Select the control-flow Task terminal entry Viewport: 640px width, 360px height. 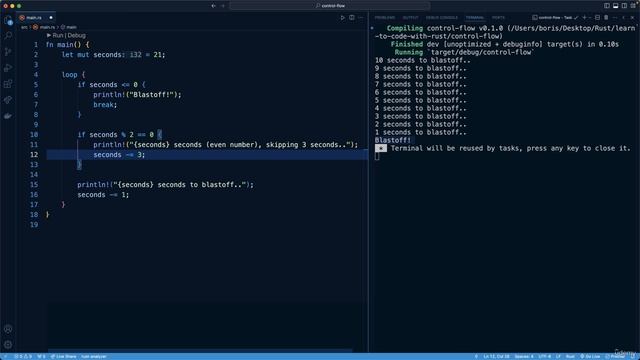tap(555, 18)
